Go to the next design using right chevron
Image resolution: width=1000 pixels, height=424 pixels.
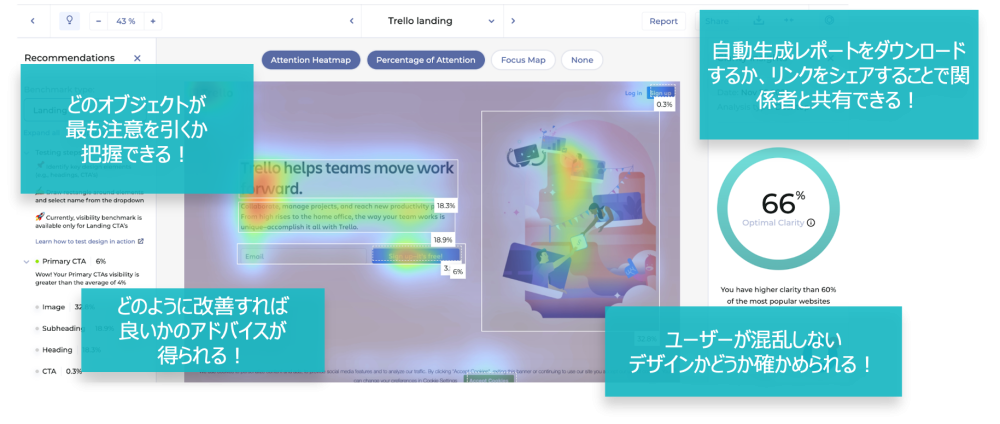(x=513, y=21)
